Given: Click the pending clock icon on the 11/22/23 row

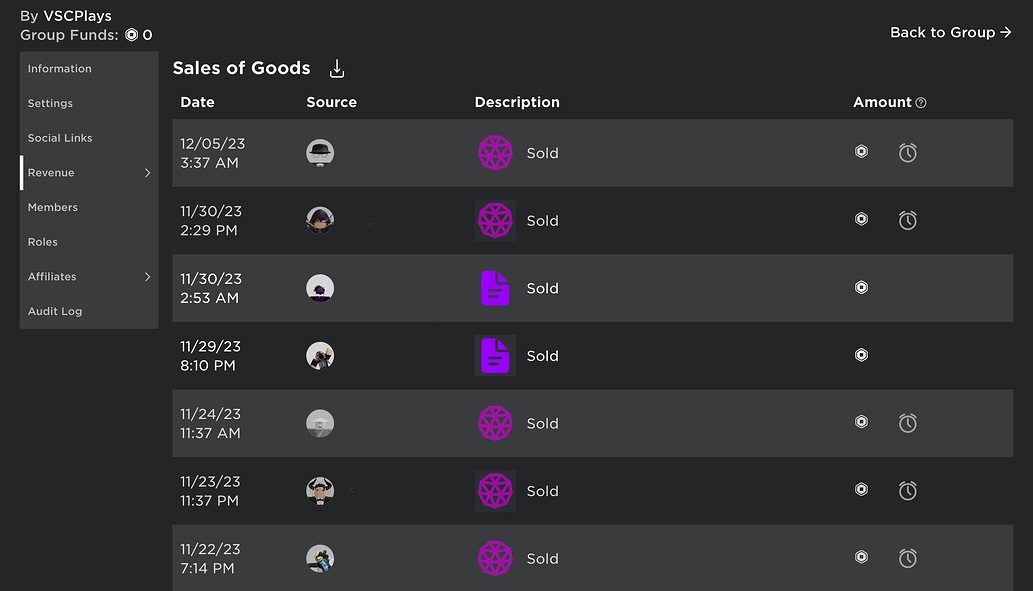Looking at the screenshot, I should (x=907, y=557).
